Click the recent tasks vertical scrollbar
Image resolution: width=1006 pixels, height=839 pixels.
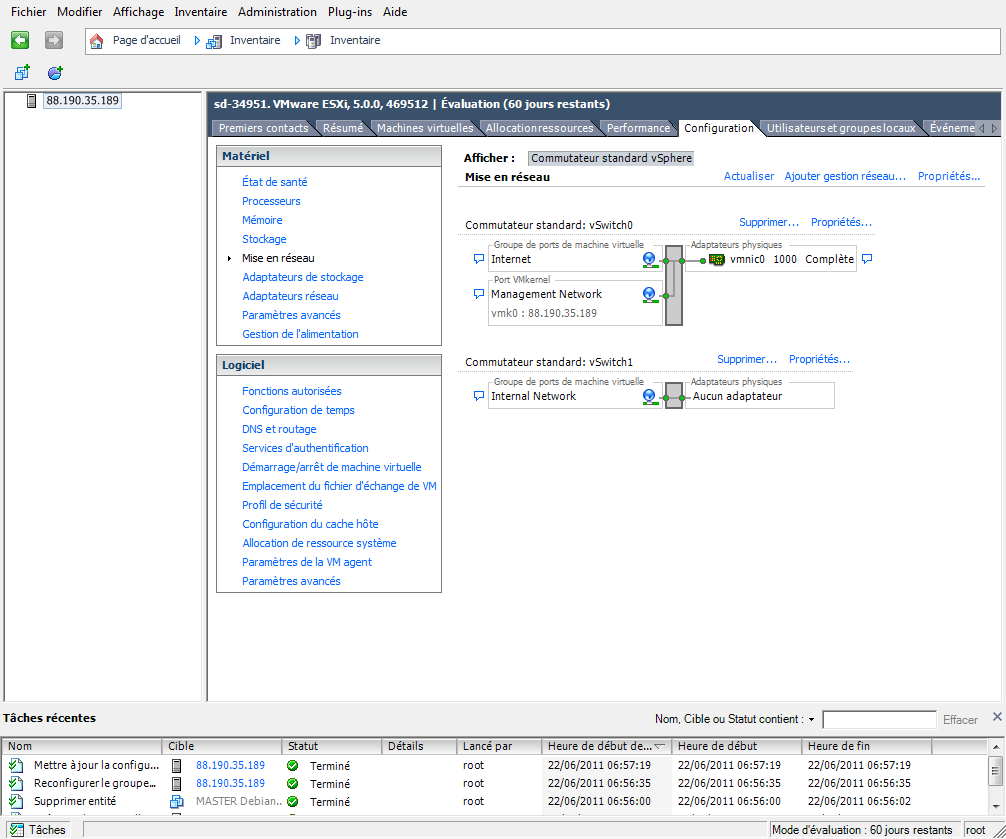click(995, 777)
